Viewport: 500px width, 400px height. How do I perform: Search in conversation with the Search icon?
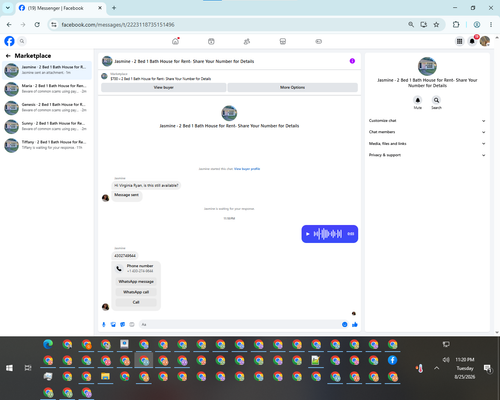click(436, 100)
